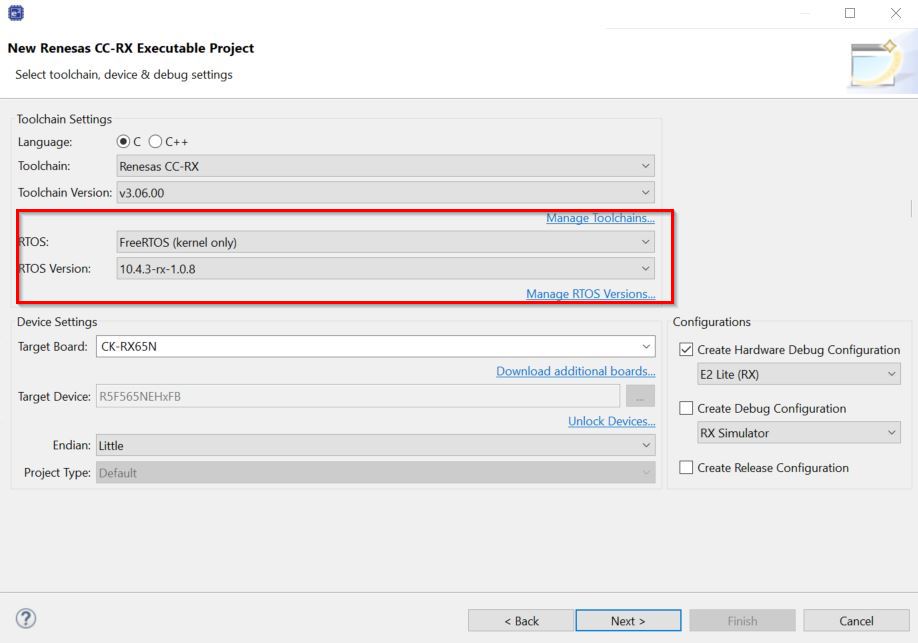
Task: Open the Manage RTOS Versions link
Action: pyautogui.click(x=590, y=294)
